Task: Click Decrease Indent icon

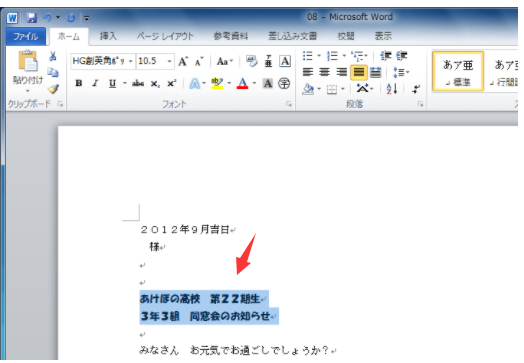Action: click(x=386, y=55)
